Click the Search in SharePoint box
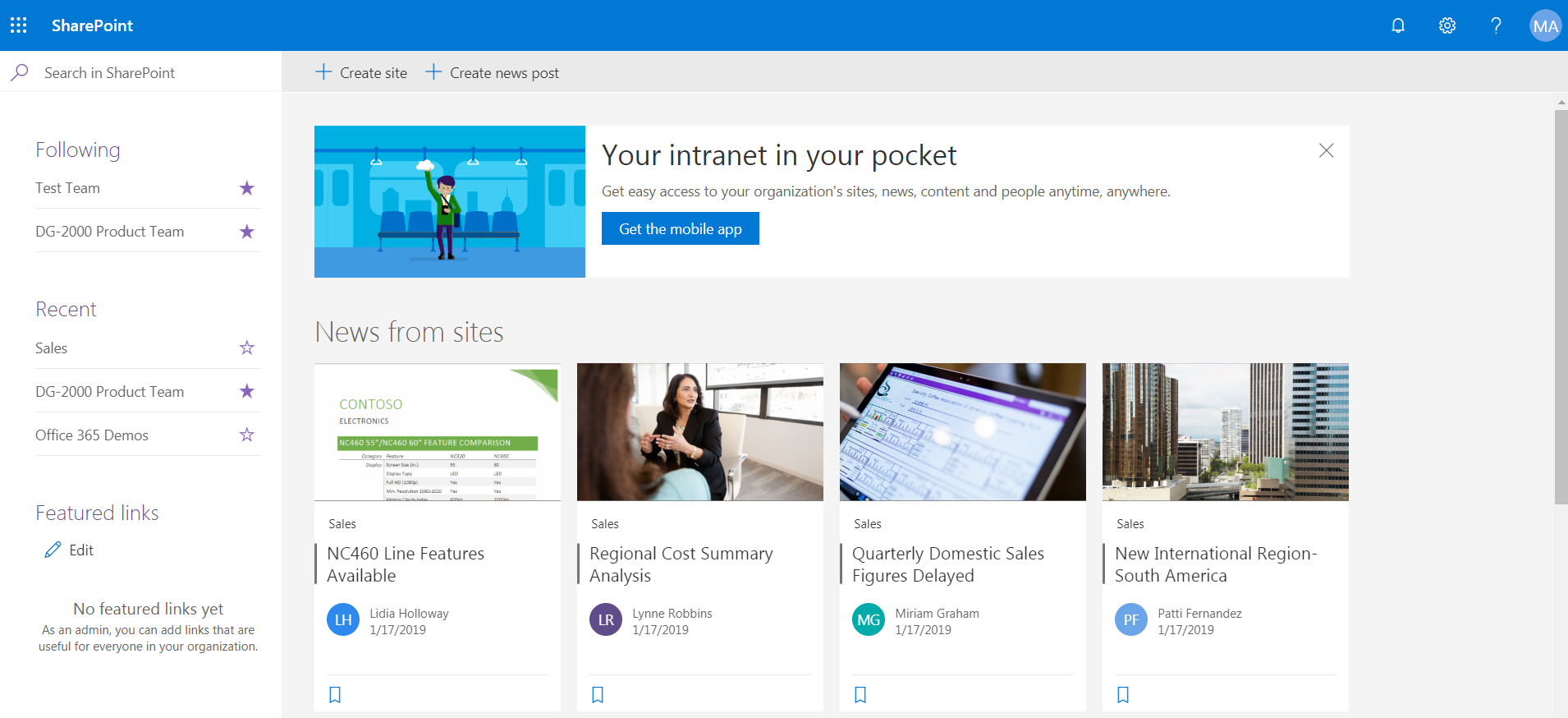The image size is (1568, 718). (148, 73)
